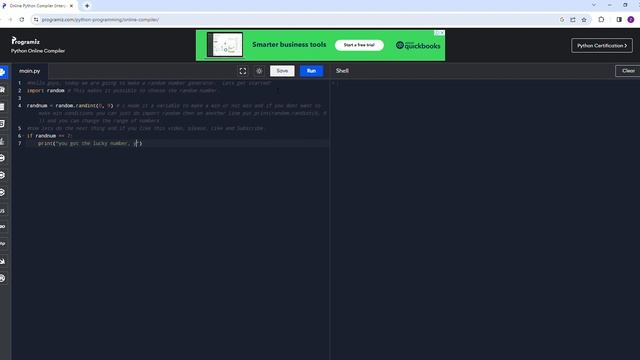Open the SQL database compiler icon
This screenshot has height=360, width=640.
(2, 107)
